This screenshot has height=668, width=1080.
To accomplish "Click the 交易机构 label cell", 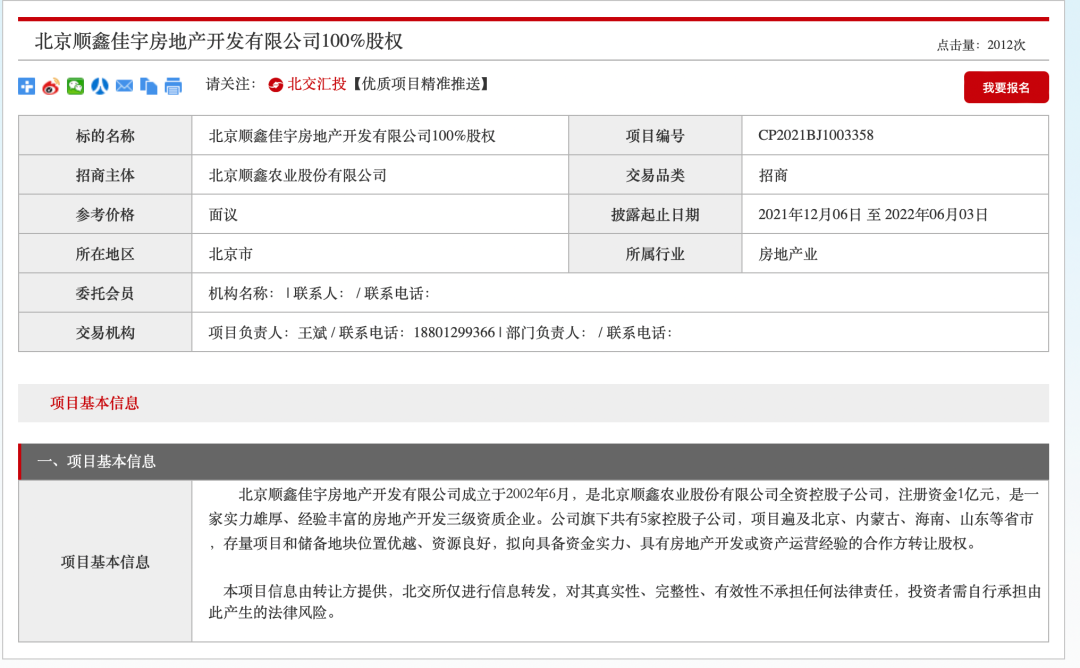I will coord(105,333).
